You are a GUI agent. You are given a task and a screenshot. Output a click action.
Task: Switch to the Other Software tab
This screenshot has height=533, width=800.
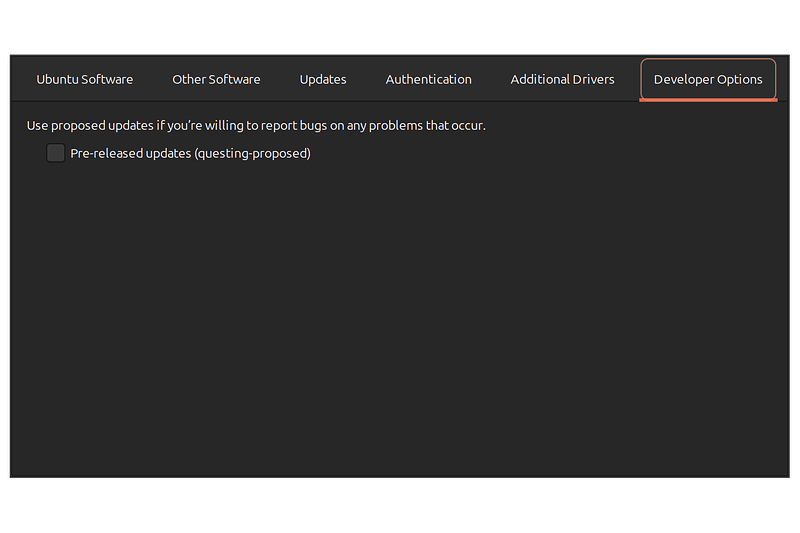point(216,80)
